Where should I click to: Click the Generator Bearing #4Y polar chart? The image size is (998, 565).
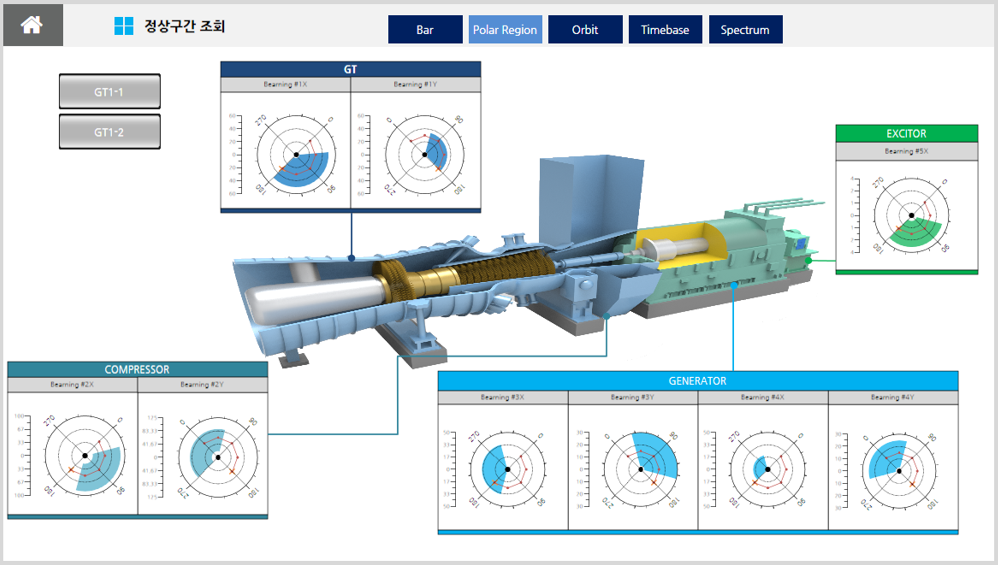[x=897, y=469]
